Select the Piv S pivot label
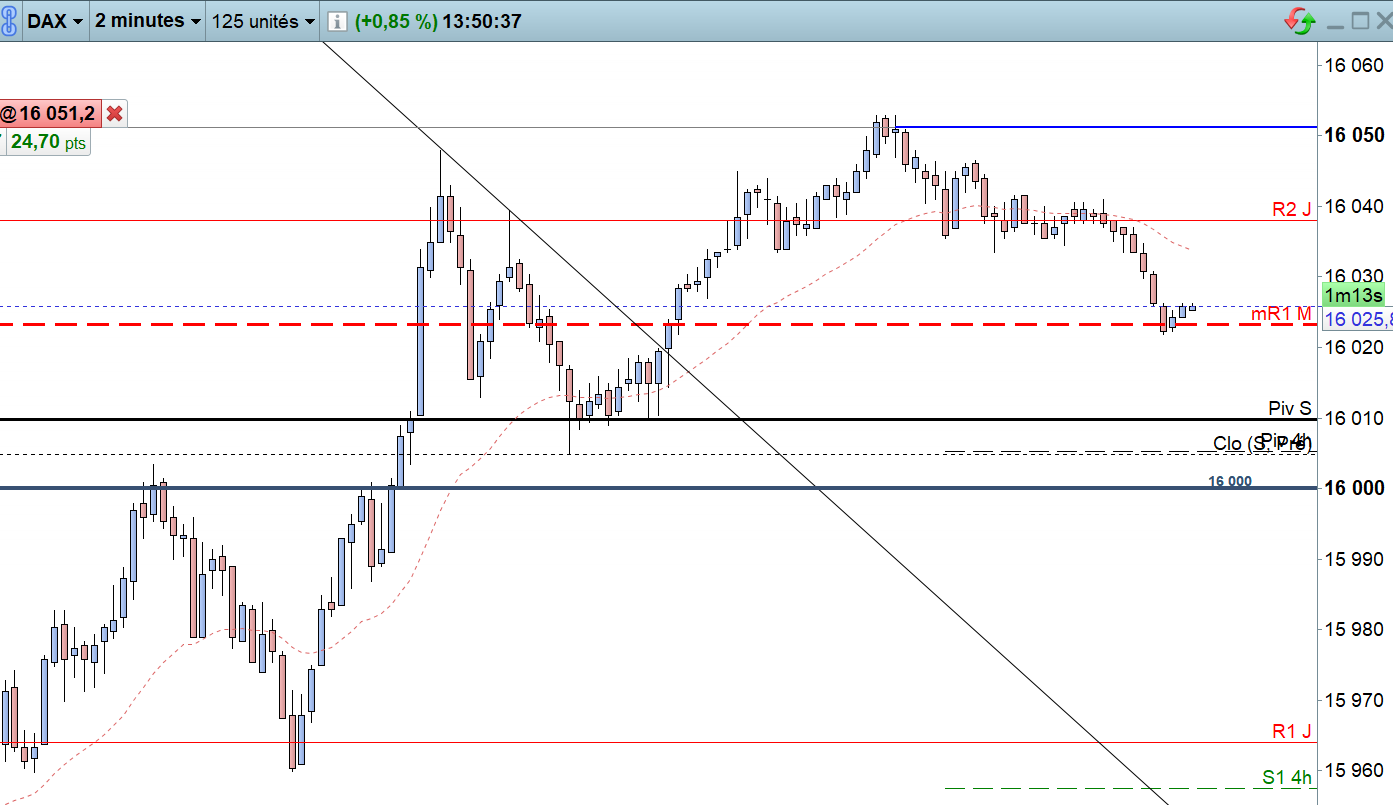 (x=1290, y=409)
